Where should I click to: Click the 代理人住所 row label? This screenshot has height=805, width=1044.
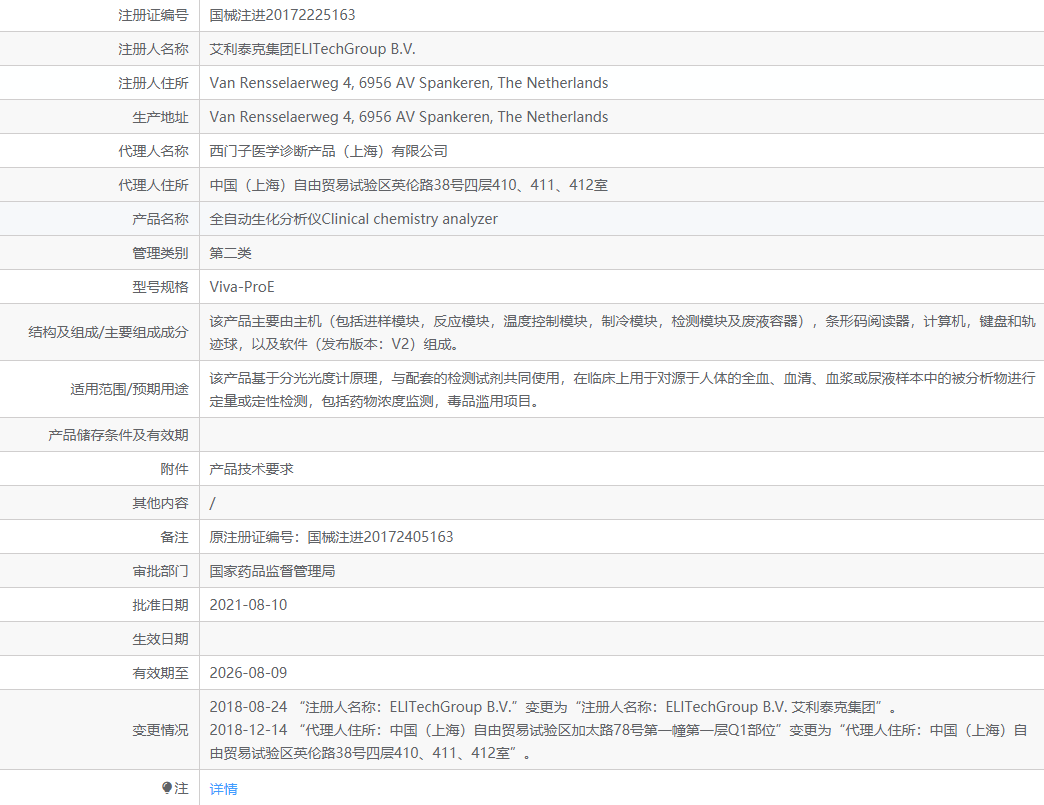(153, 185)
